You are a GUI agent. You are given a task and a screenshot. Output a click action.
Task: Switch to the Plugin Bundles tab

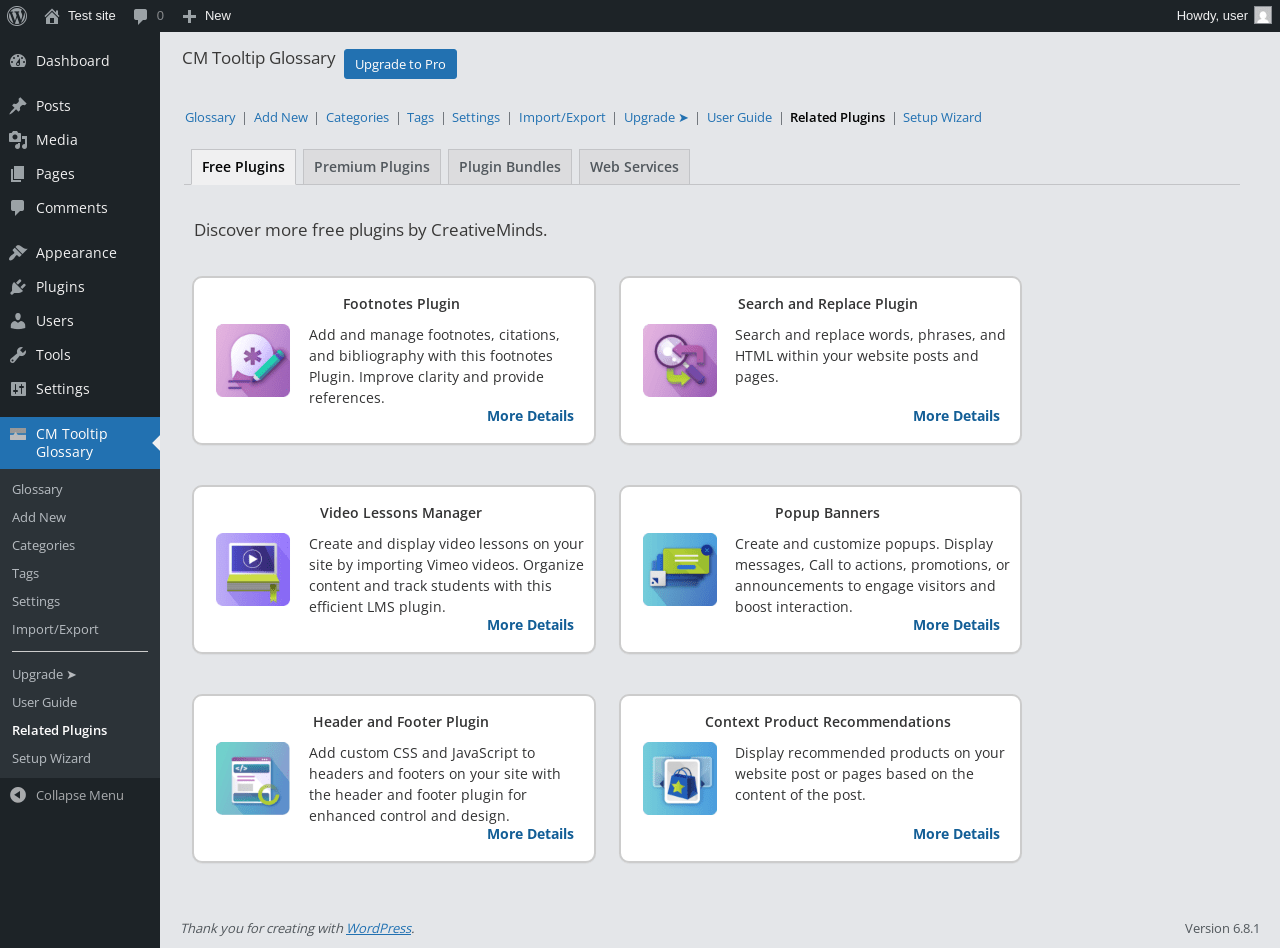point(510,167)
